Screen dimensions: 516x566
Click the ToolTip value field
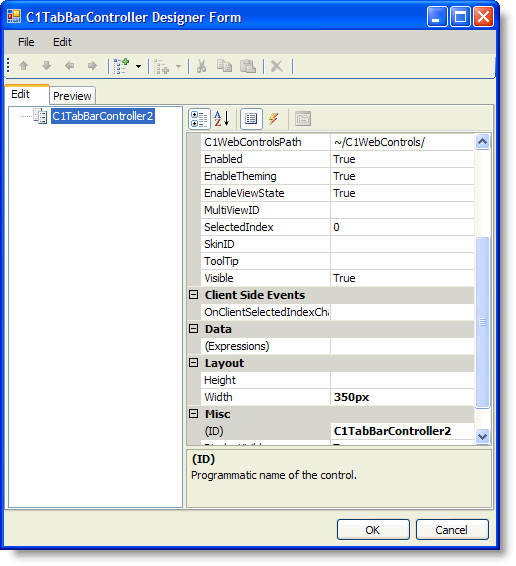tap(402, 261)
